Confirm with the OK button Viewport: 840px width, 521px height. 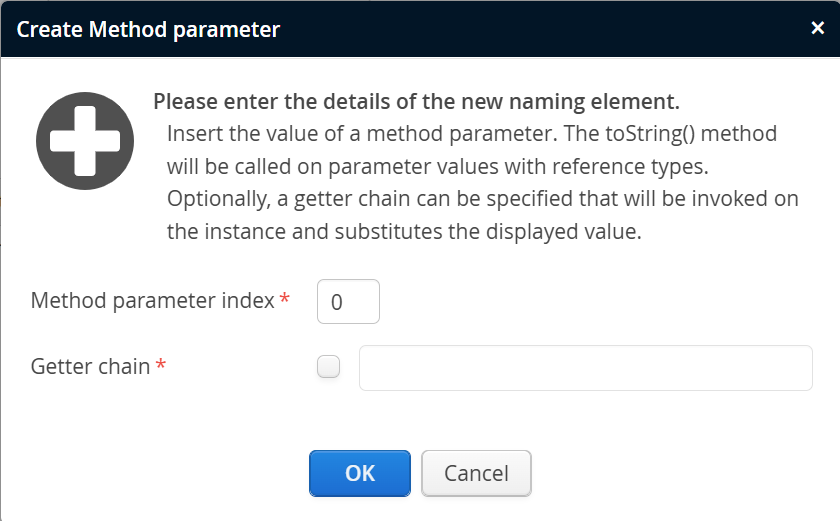(x=360, y=473)
